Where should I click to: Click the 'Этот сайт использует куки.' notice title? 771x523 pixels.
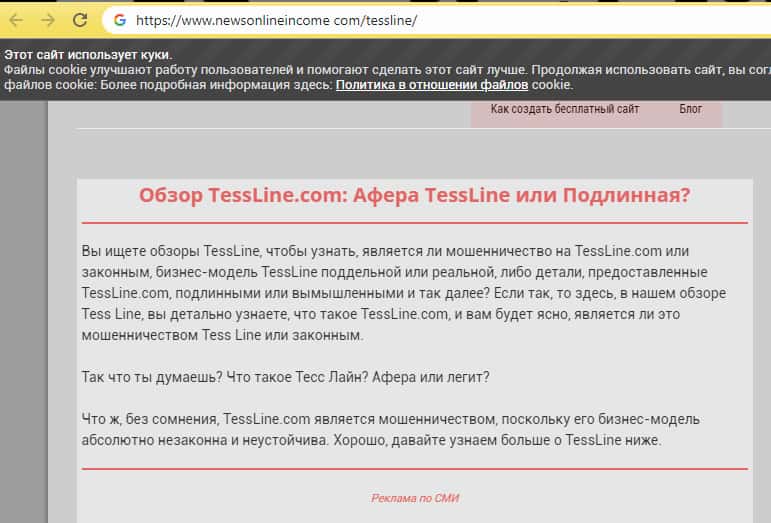tap(88, 55)
